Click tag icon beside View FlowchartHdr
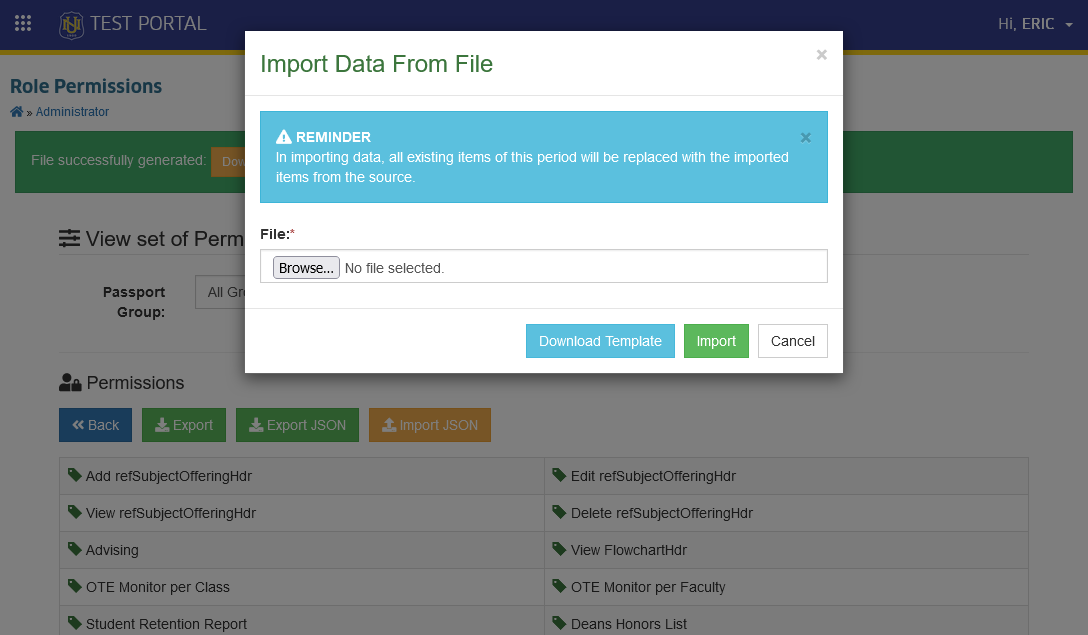Viewport: 1088px width, 635px height. (559, 549)
